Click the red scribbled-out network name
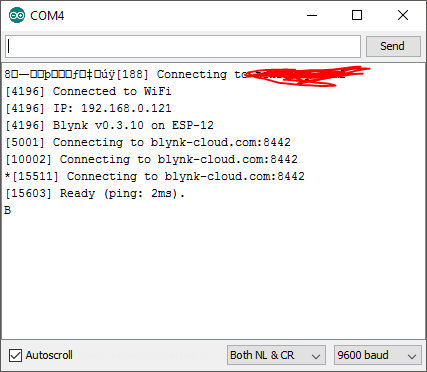 [x=307, y=76]
